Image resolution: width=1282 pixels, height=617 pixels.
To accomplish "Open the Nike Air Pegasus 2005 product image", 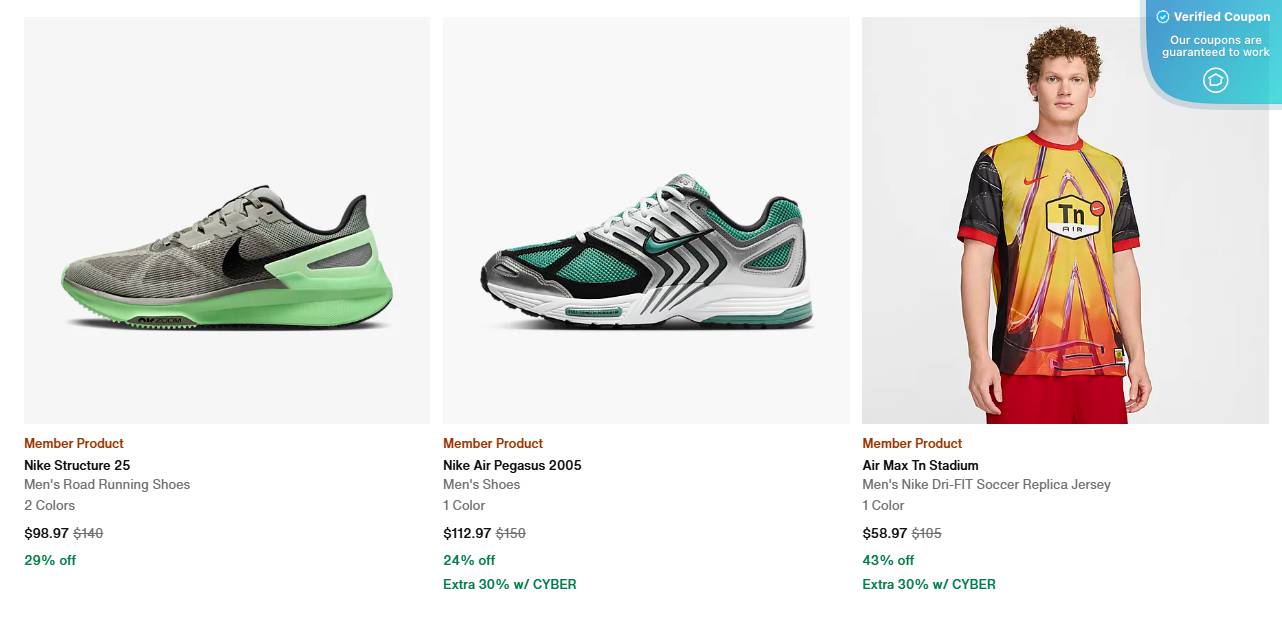I will (x=646, y=219).
